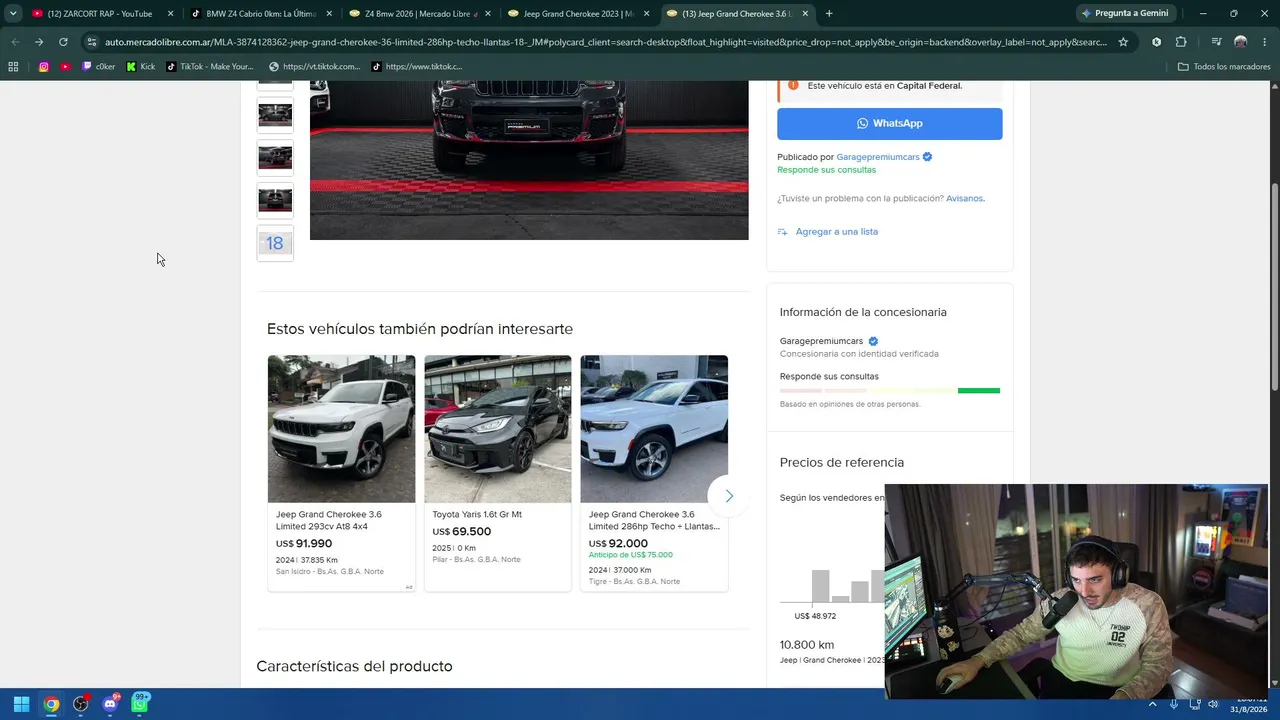Open the YouTube bookmark icon
The width and height of the screenshot is (1280, 720).
point(65,67)
